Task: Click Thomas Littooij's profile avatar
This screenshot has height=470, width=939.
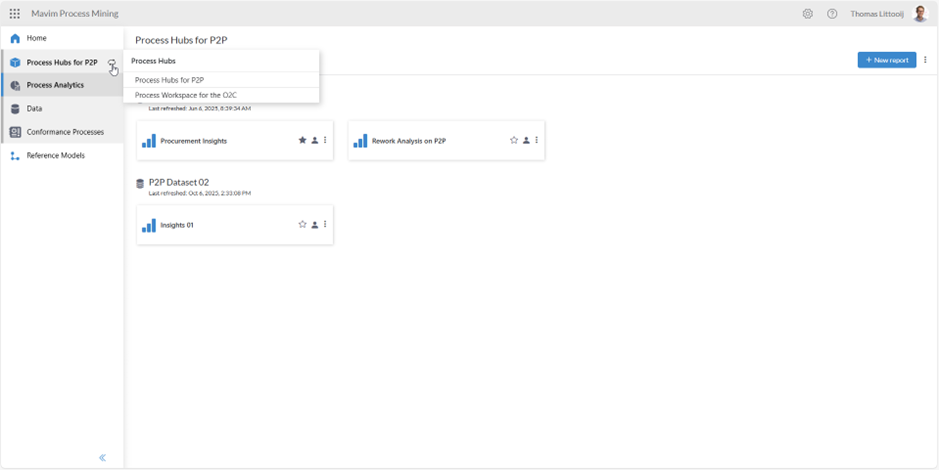Action: [920, 14]
